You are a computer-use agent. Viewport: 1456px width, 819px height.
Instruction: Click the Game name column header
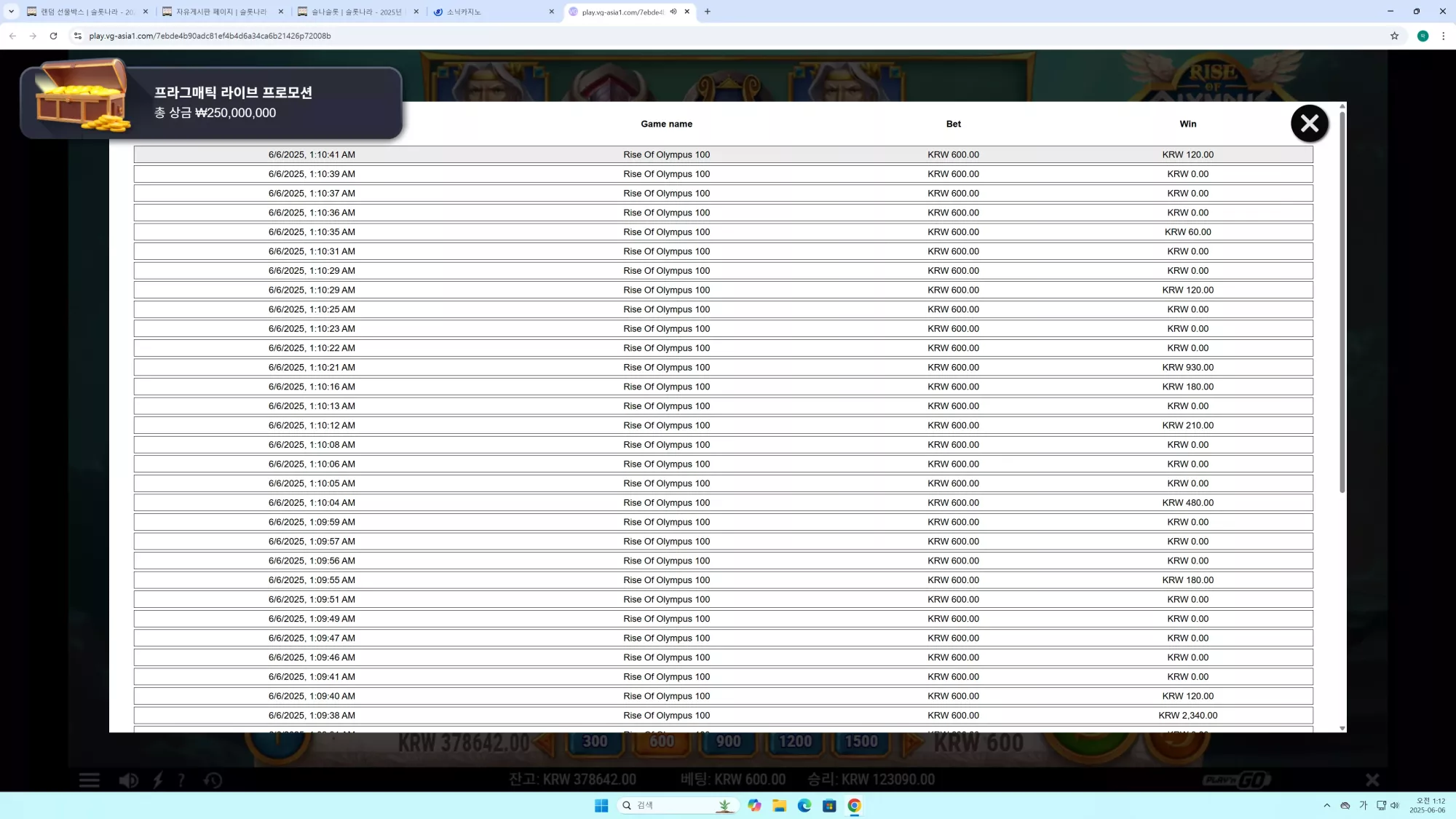click(666, 124)
